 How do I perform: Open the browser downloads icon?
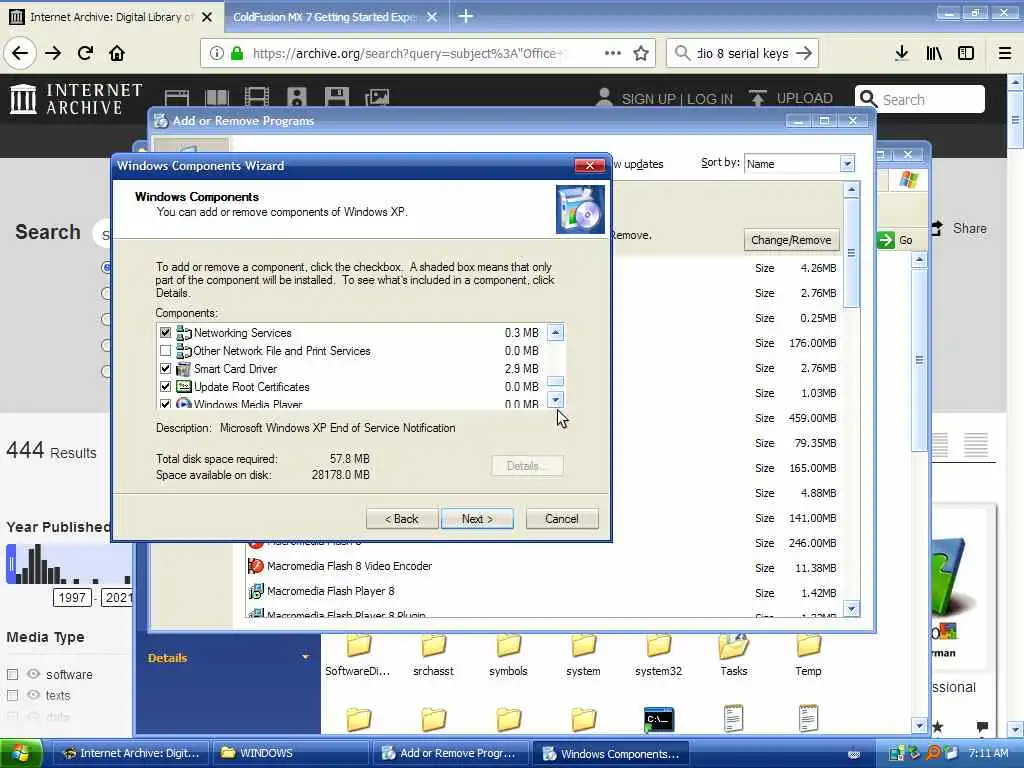point(901,54)
